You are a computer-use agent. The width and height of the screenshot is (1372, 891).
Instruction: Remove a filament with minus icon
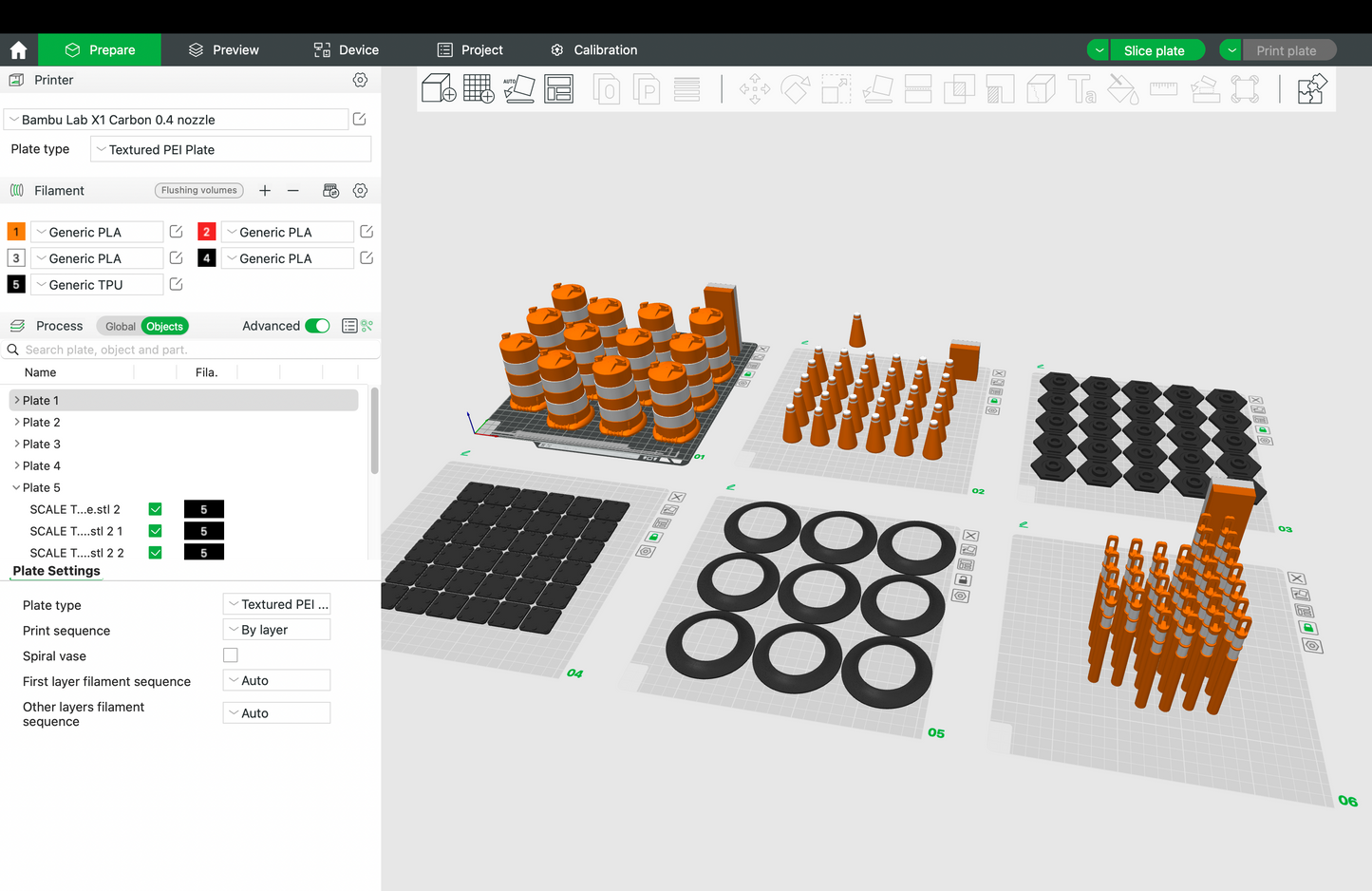293,191
